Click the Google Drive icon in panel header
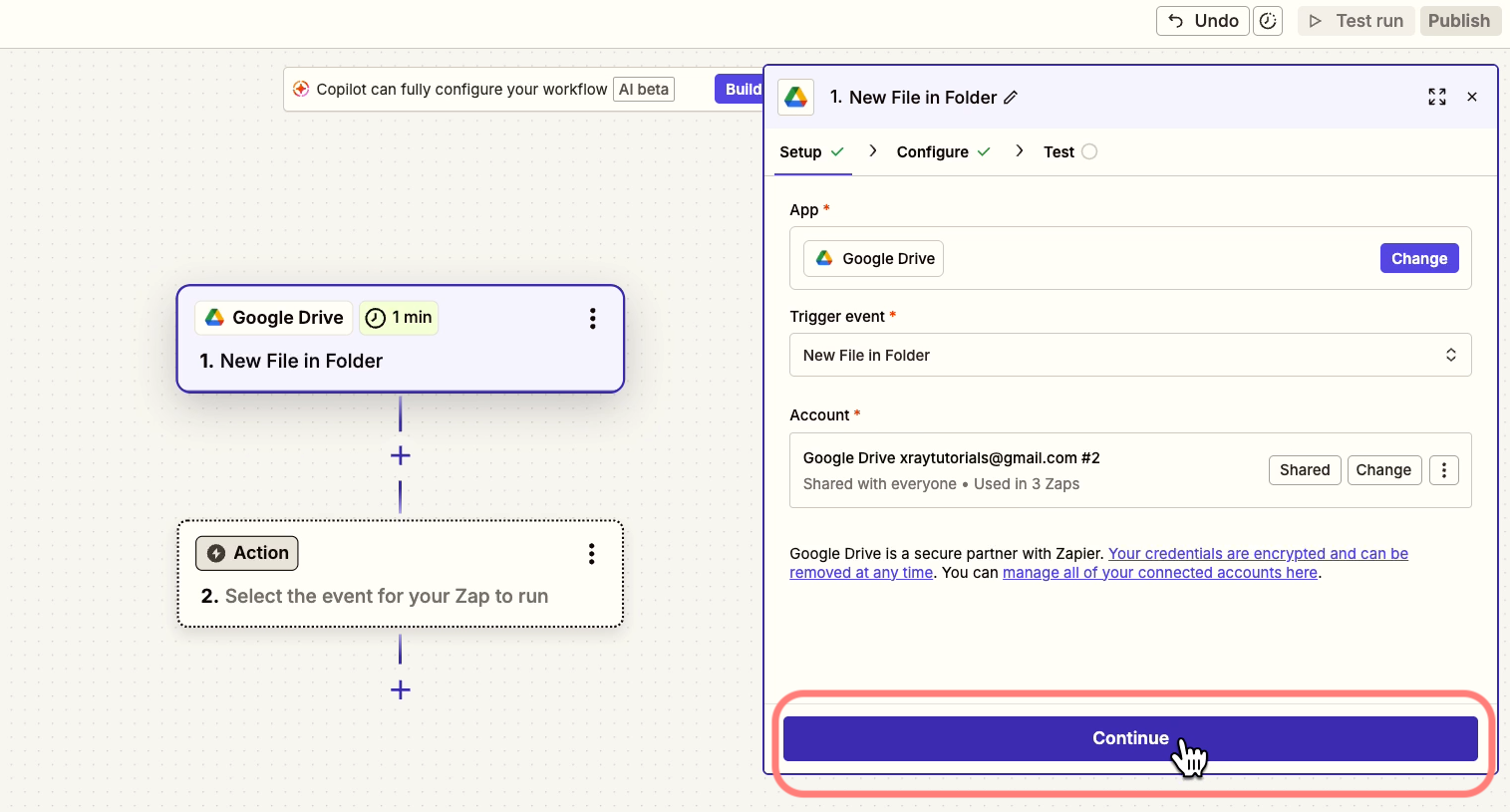1510x812 pixels. 796,97
